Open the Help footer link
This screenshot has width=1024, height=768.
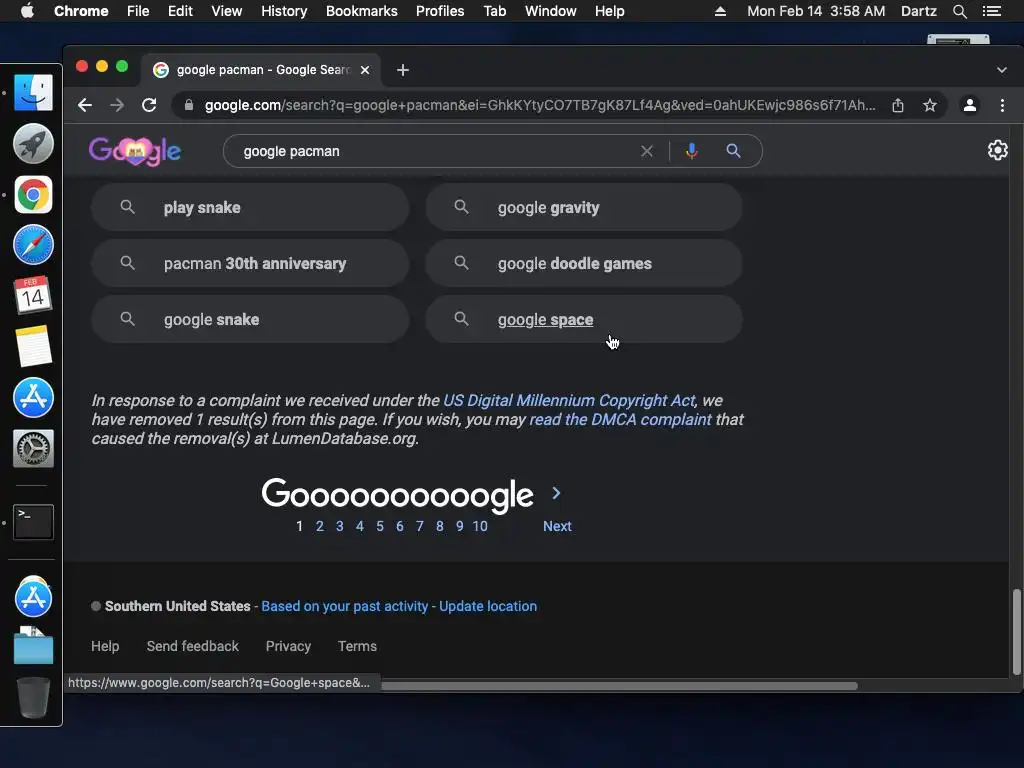105,646
